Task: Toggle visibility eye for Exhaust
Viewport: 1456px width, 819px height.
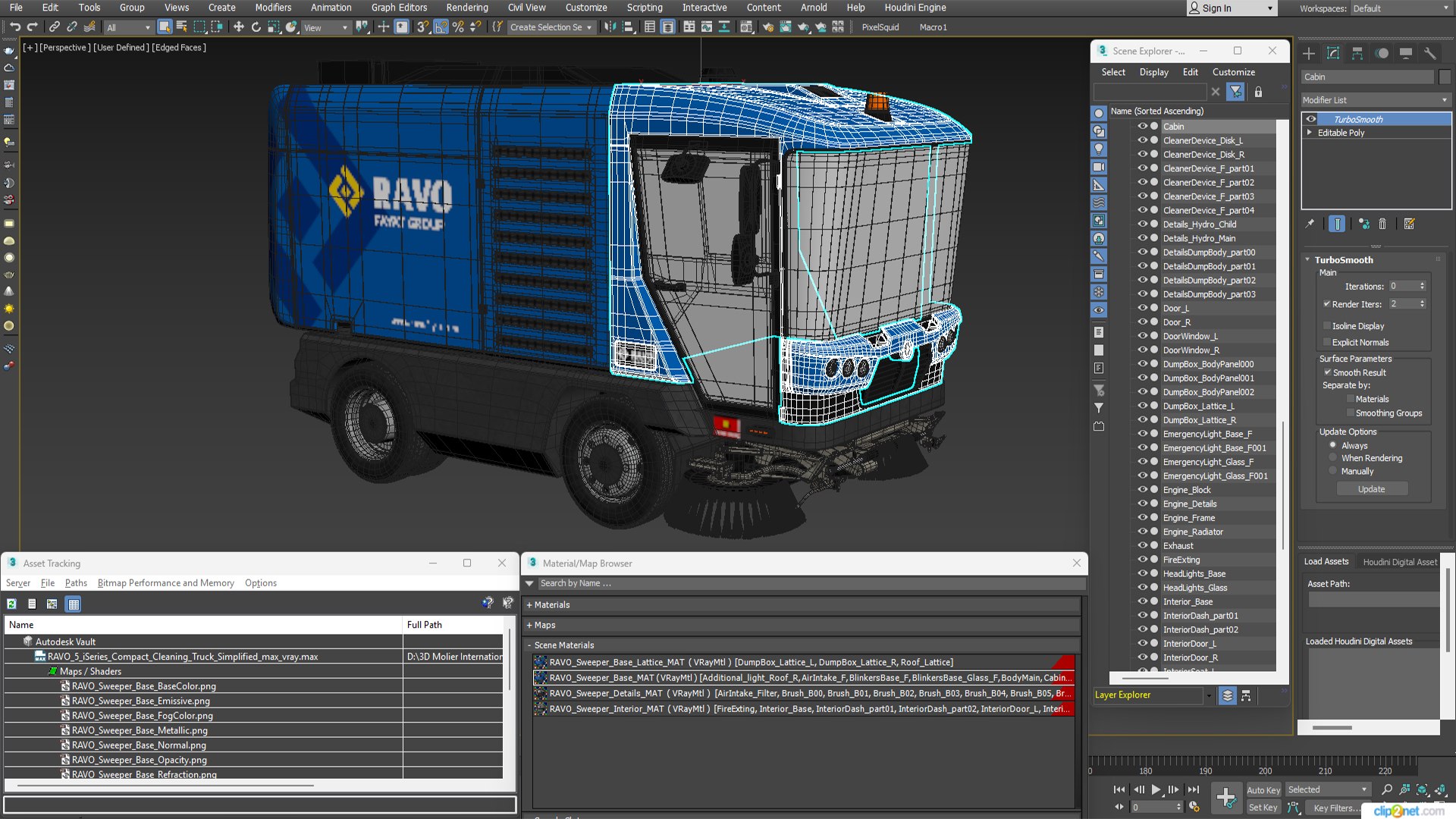Action: point(1142,545)
